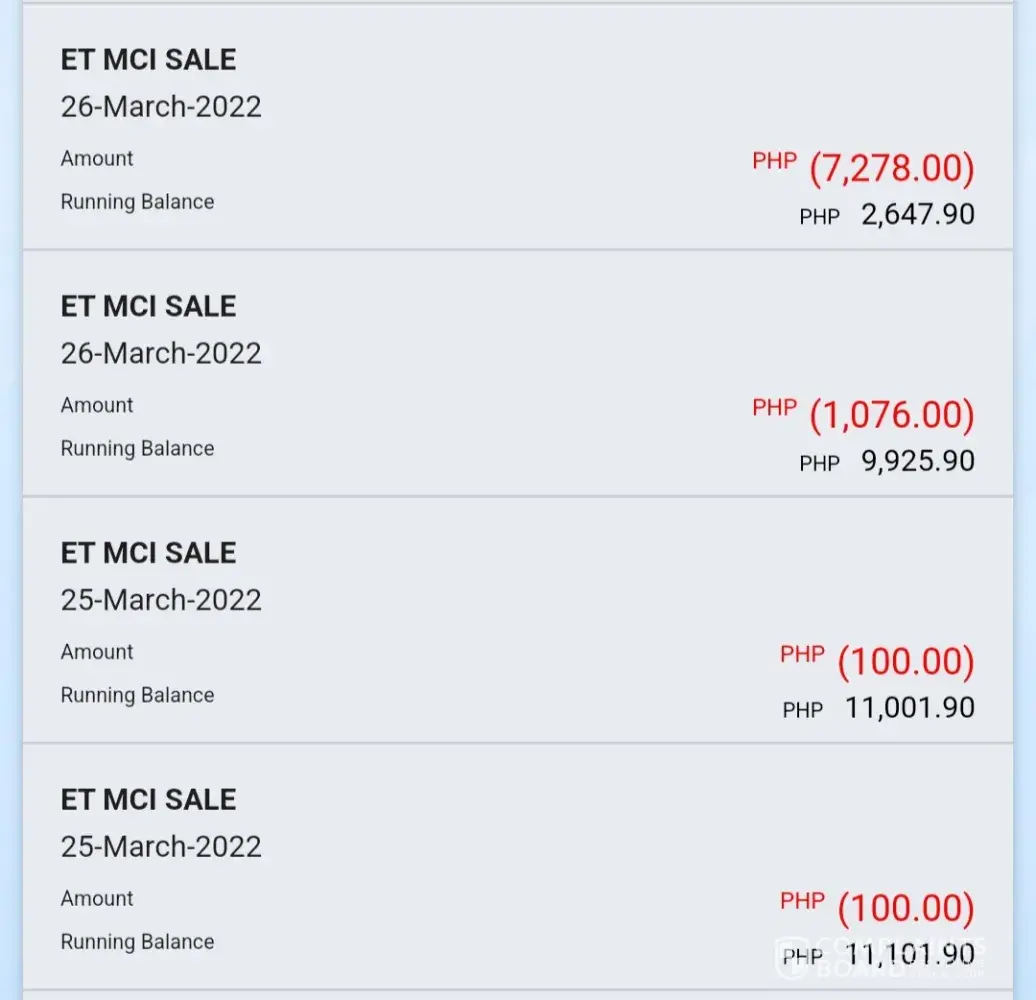This screenshot has width=1036, height=1000.
Task: Click the PHP label beside 9,925.90
Action: (819, 464)
